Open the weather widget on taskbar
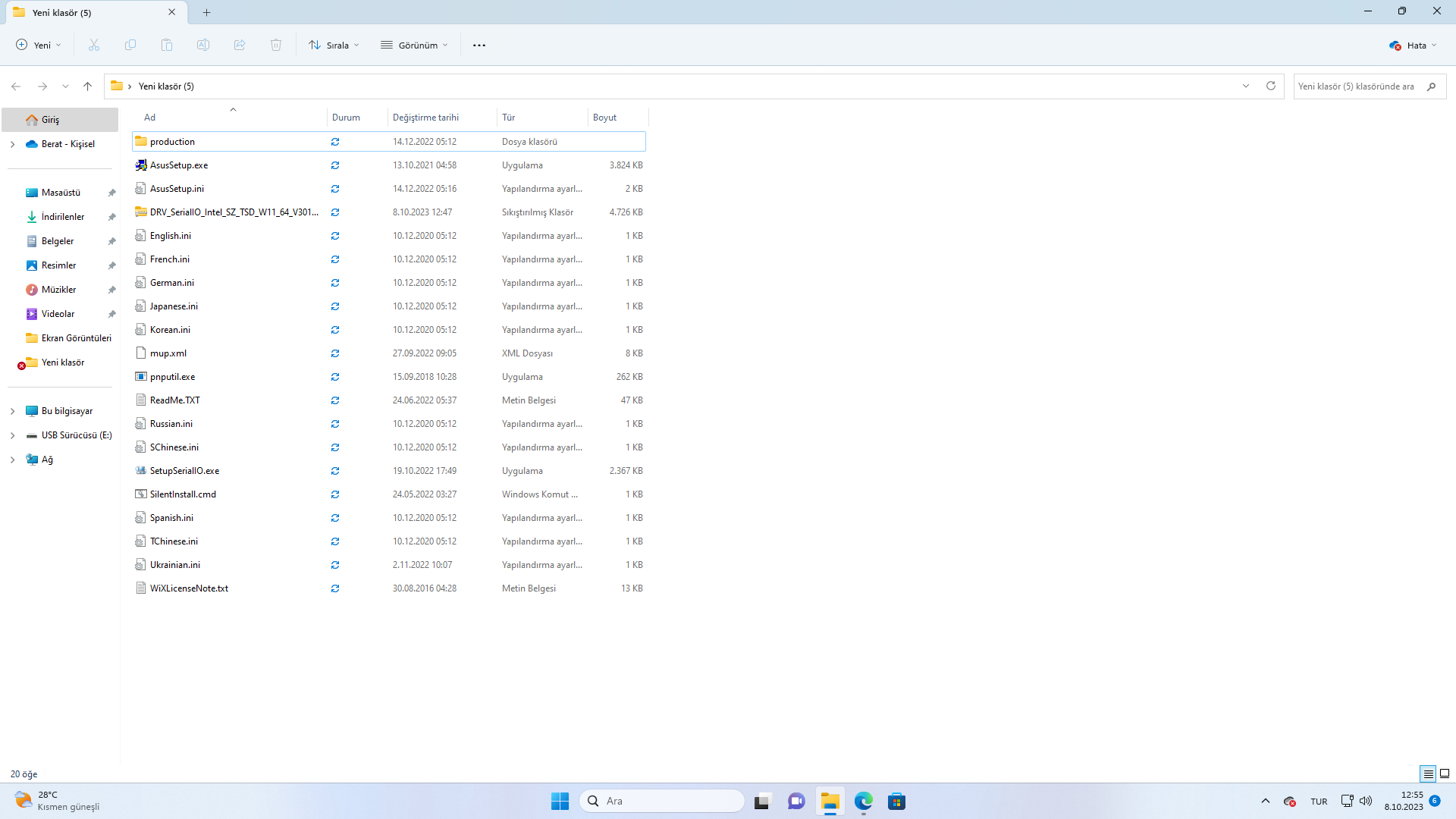This screenshot has height=819, width=1456. point(57,801)
